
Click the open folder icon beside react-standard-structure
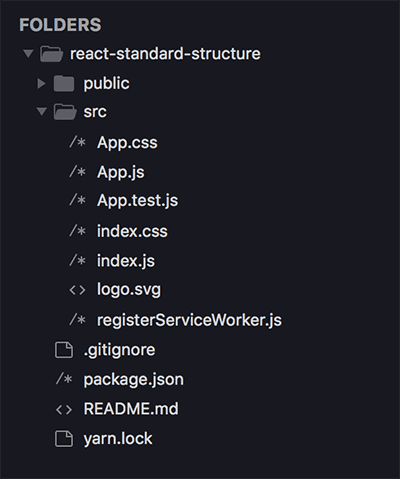point(51,54)
